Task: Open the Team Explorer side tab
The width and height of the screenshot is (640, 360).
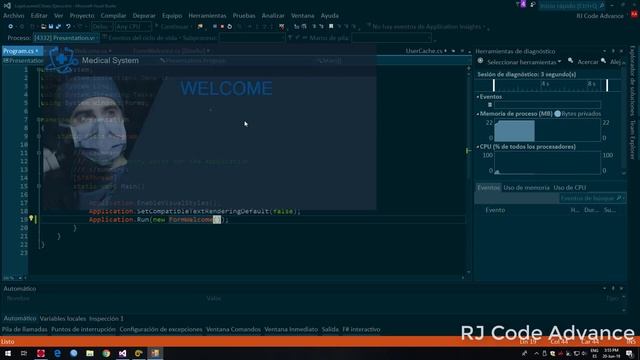Action: coord(632,140)
